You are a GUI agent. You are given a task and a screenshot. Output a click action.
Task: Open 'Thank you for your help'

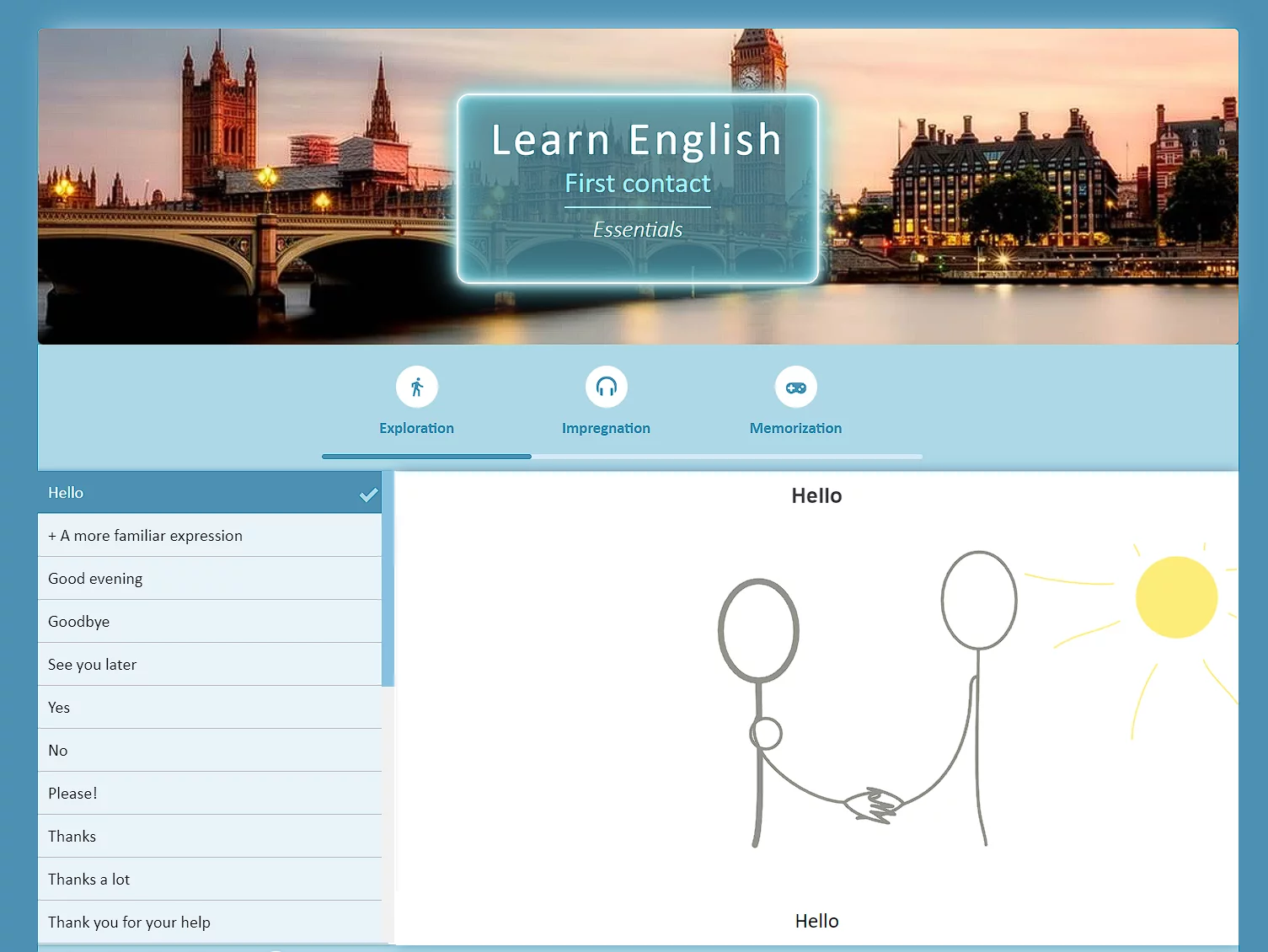coord(129,923)
